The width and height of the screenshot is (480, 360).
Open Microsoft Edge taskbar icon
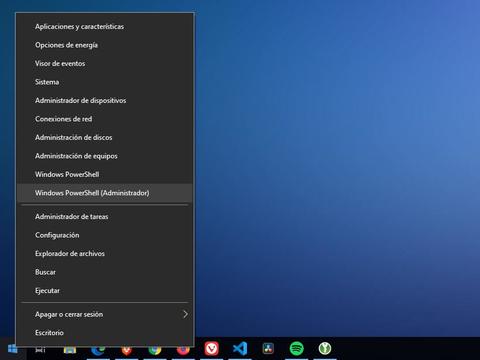click(98, 350)
